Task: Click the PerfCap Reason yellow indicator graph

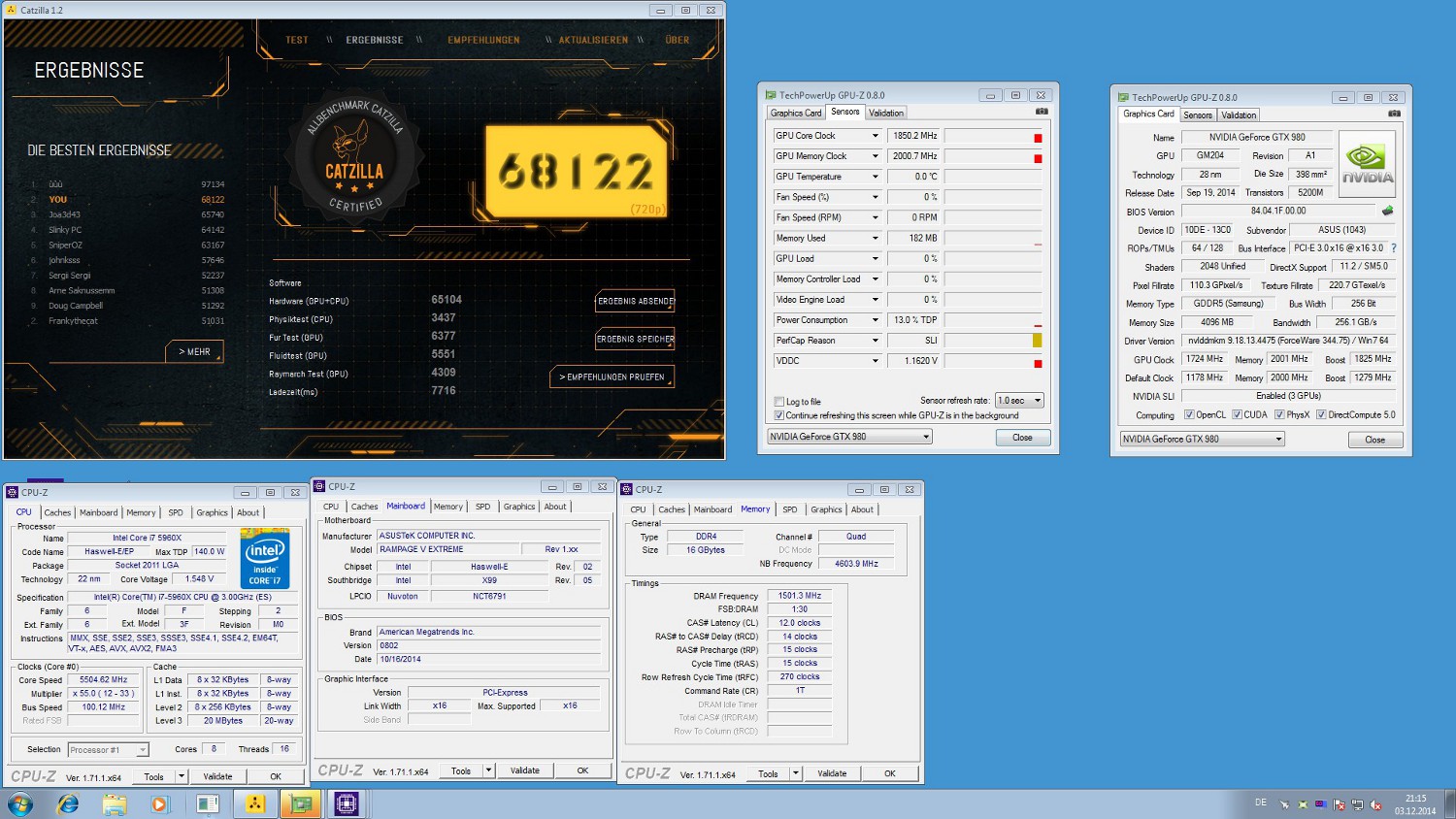Action: pyautogui.click(x=994, y=341)
